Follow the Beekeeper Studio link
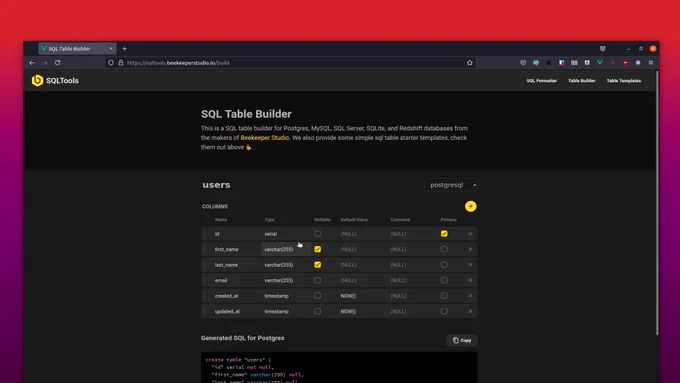Image resolution: width=680 pixels, height=383 pixels. point(265,138)
